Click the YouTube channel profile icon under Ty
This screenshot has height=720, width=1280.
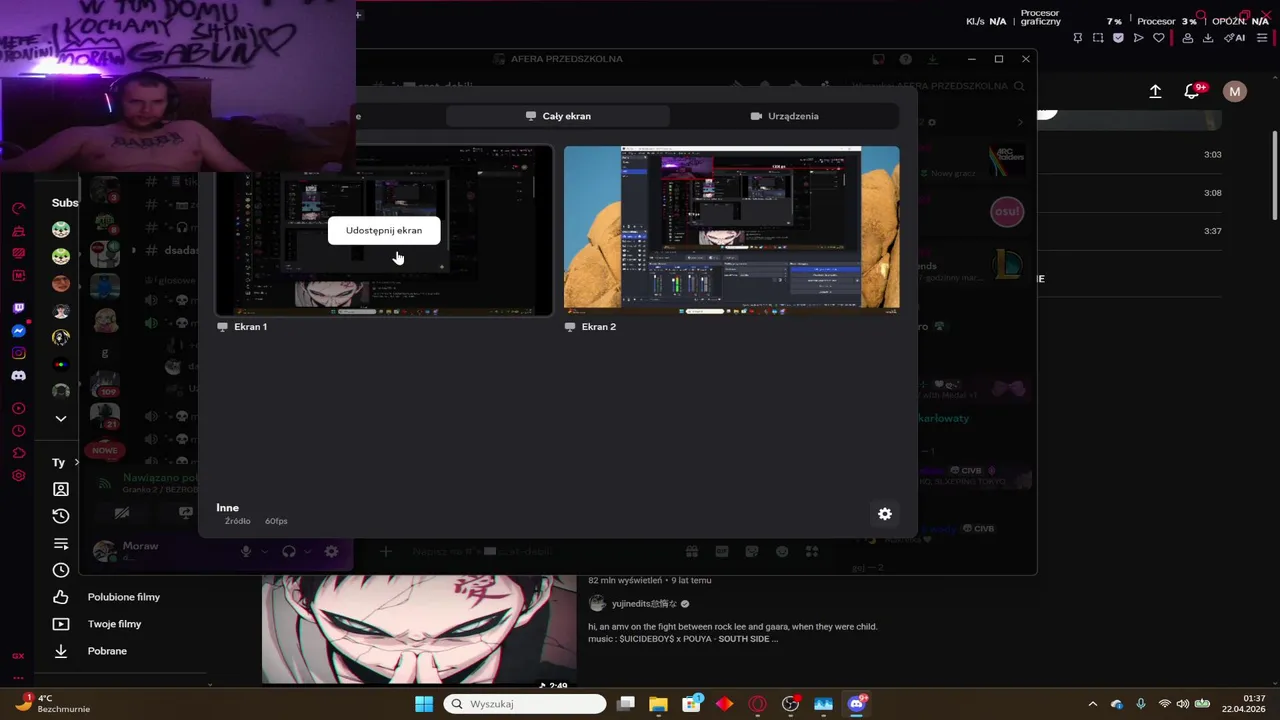61,489
